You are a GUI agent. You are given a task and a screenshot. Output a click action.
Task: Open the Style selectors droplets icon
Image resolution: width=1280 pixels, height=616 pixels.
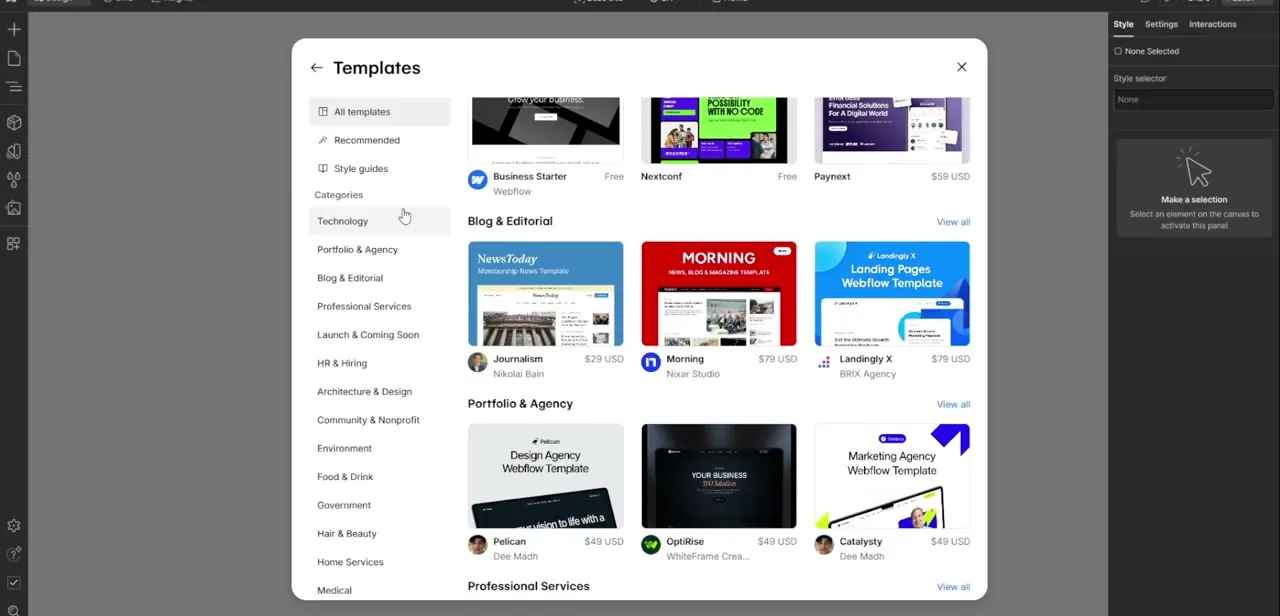pos(14,180)
